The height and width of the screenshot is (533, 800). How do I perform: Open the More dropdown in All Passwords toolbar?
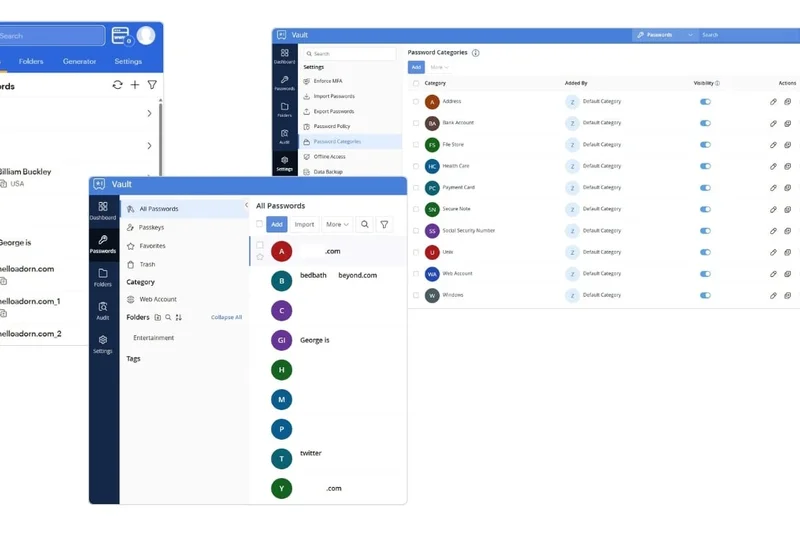[337, 224]
